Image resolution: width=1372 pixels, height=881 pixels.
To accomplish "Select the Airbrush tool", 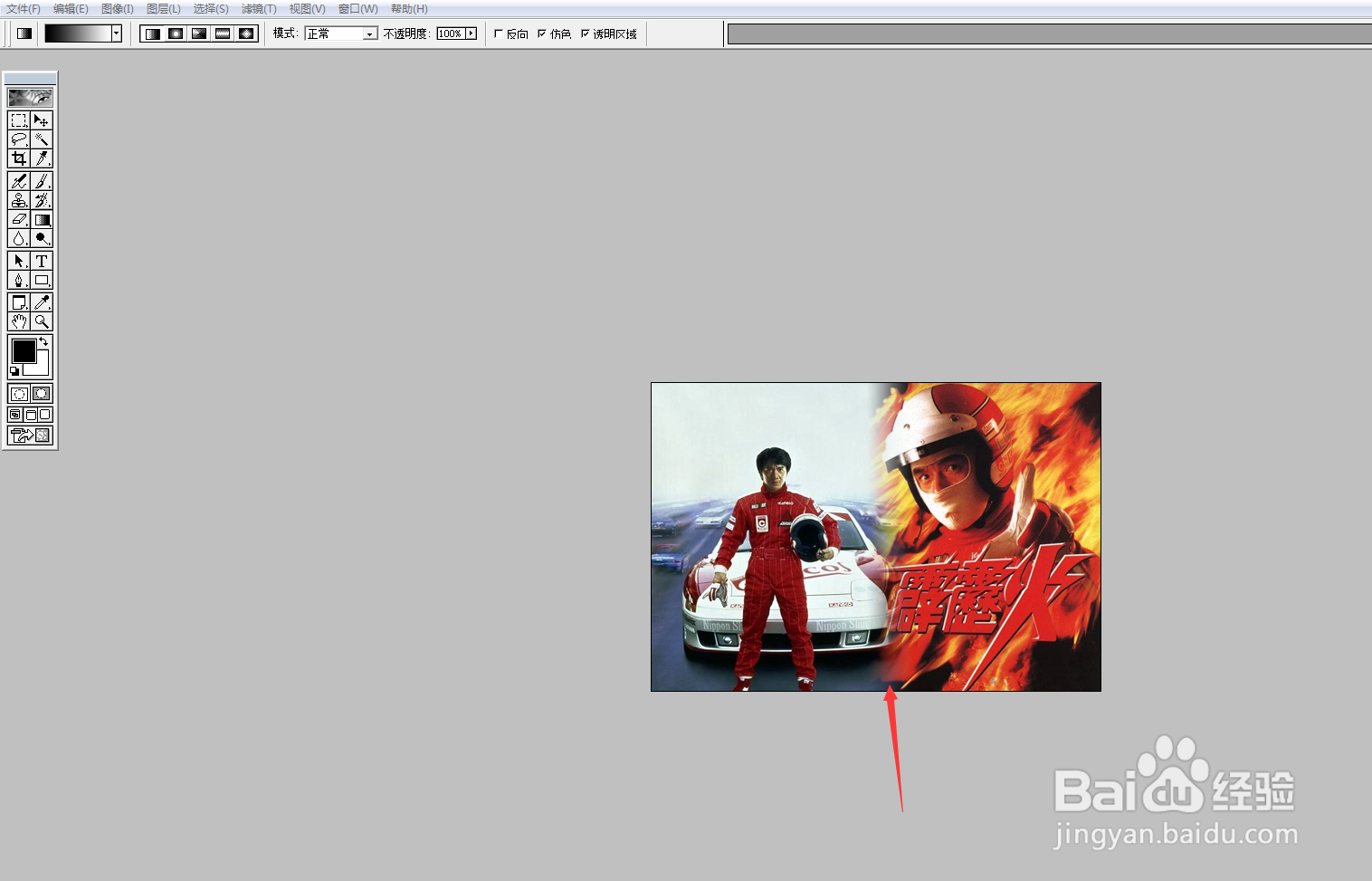I will coord(19,181).
